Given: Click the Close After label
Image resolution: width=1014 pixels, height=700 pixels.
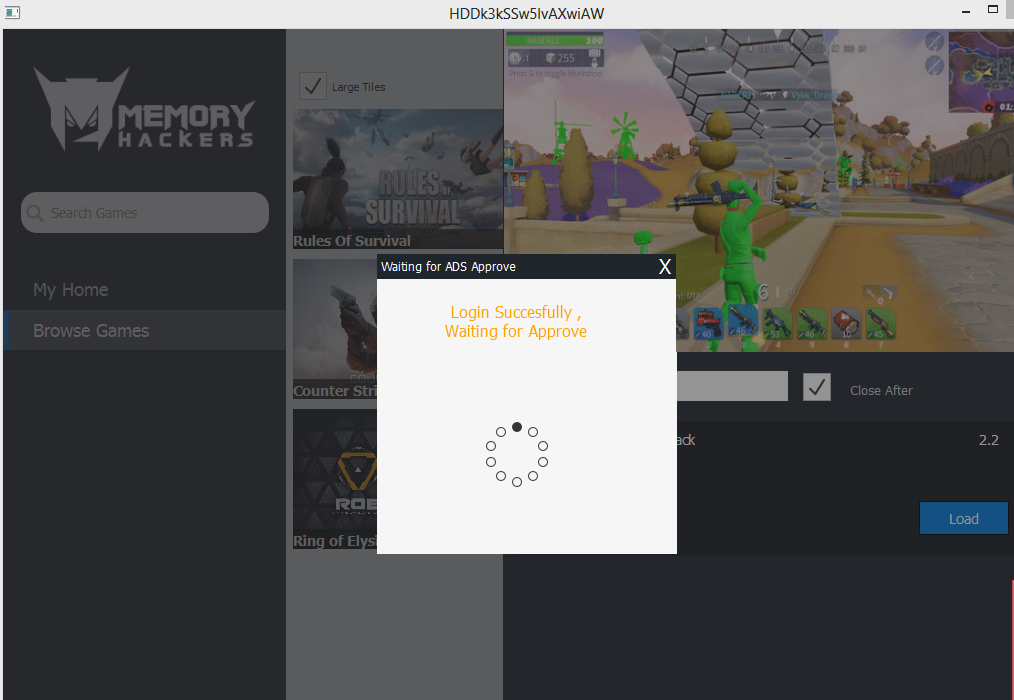Looking at the screenshot, I should pos(881,391).
